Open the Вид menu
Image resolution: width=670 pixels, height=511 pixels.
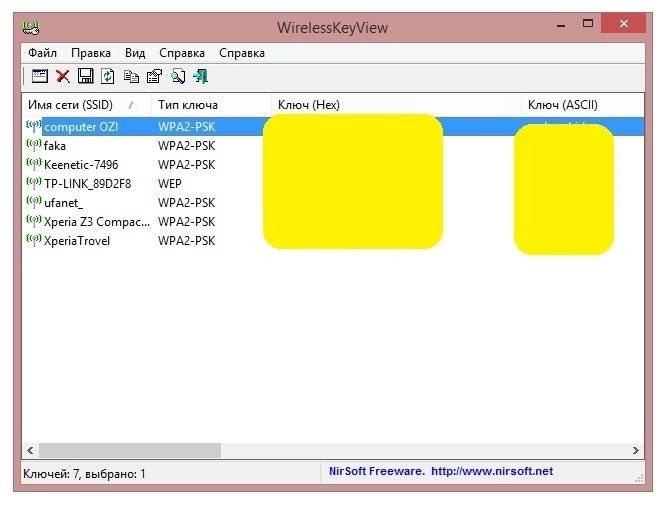(x=135, y=53)
